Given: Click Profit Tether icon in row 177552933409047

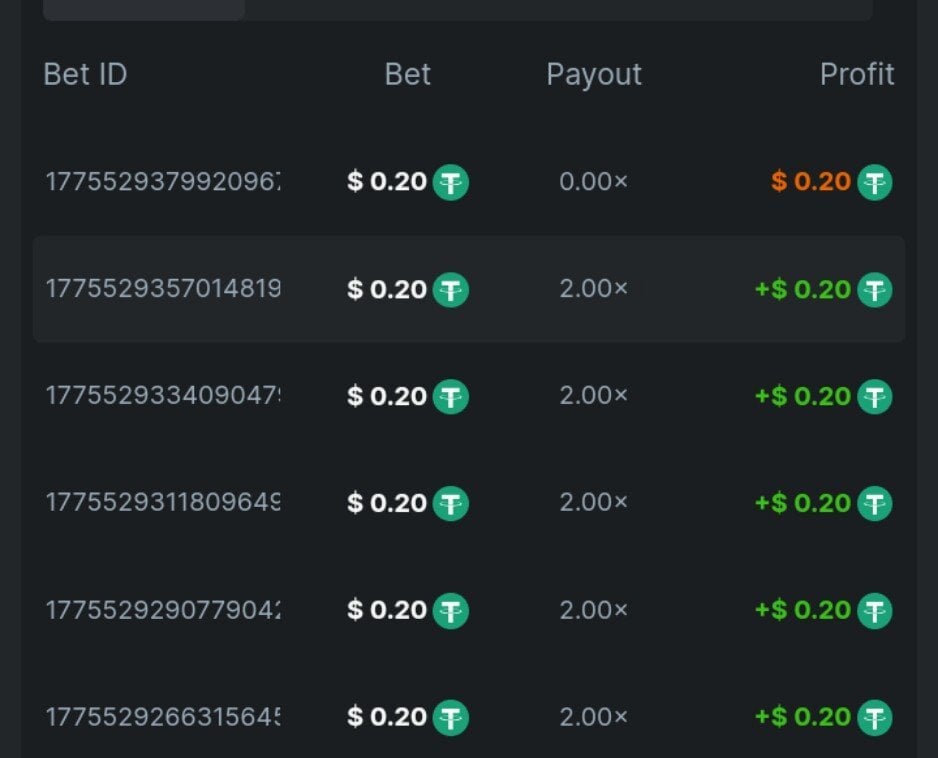Looking at the screenshot, I should [875, 397].
